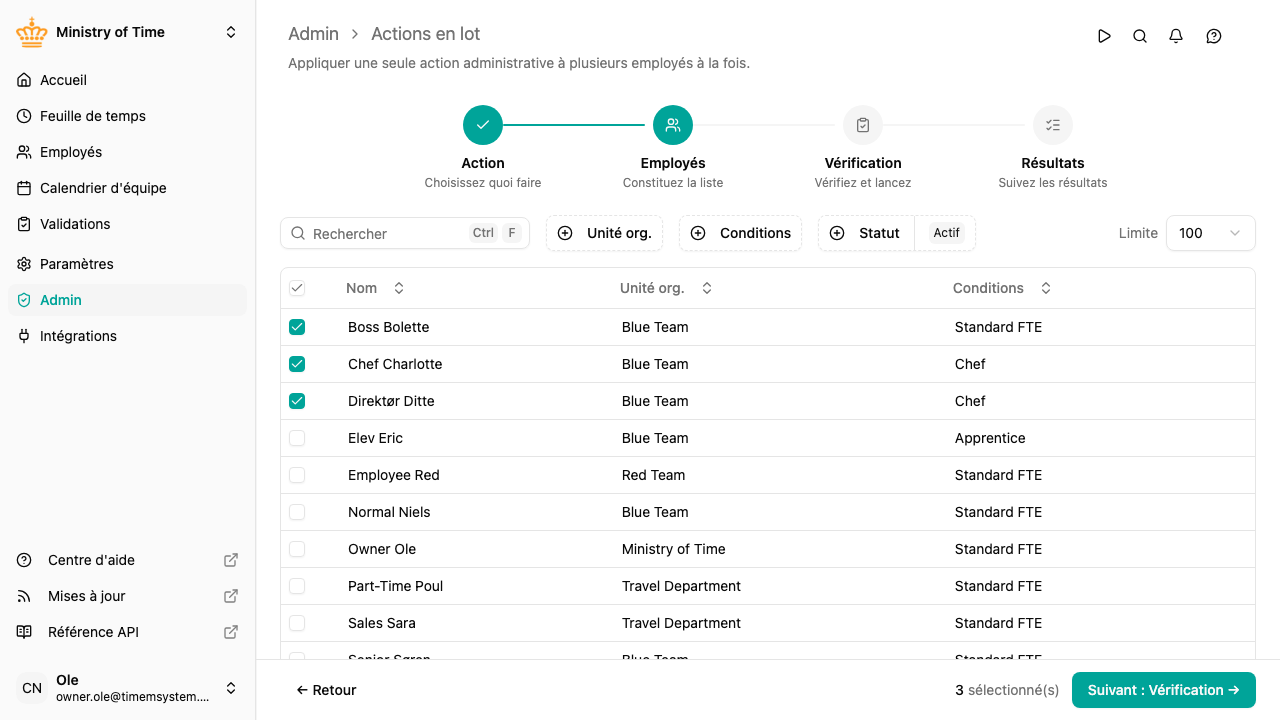1280x720 pixels.
Task: Open search via the magnifier icon
Action: point(1140,36)
